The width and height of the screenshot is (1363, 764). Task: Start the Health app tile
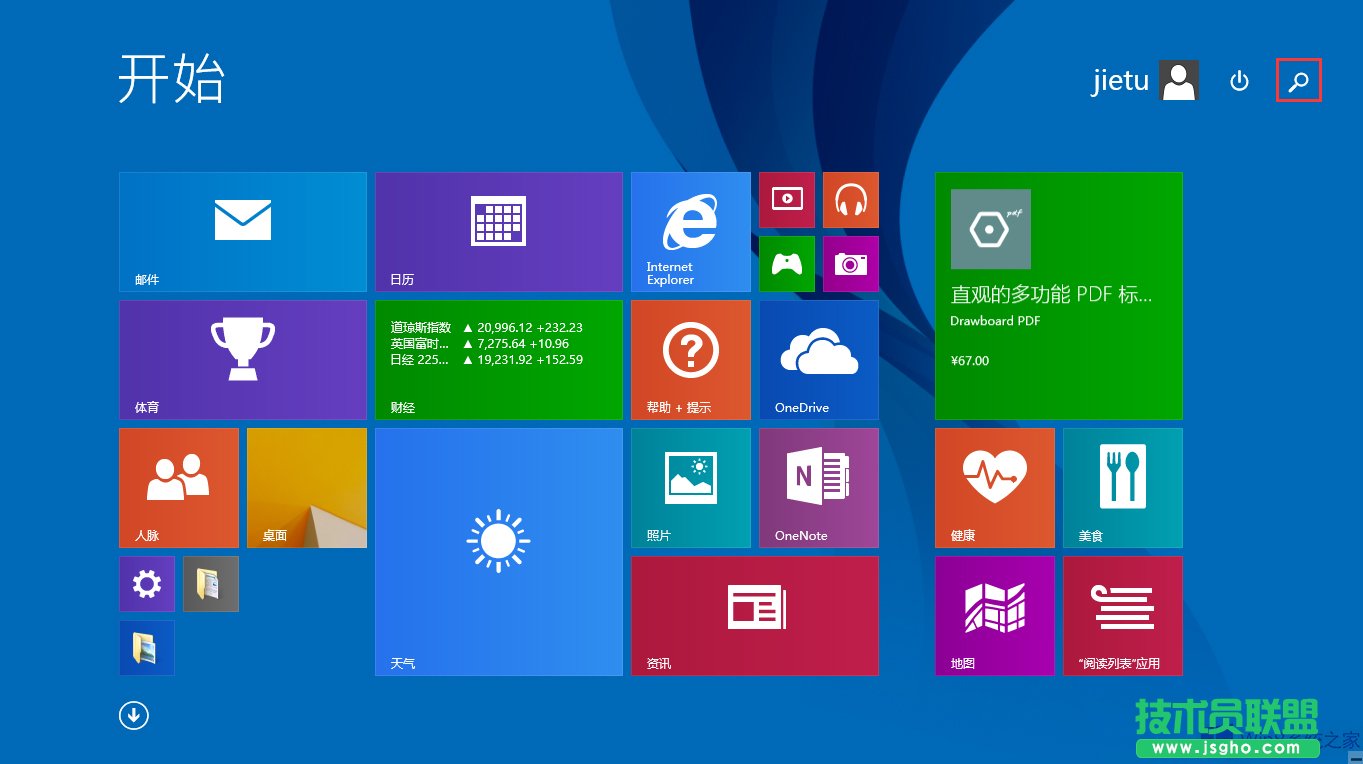click(x=993, y=487)
